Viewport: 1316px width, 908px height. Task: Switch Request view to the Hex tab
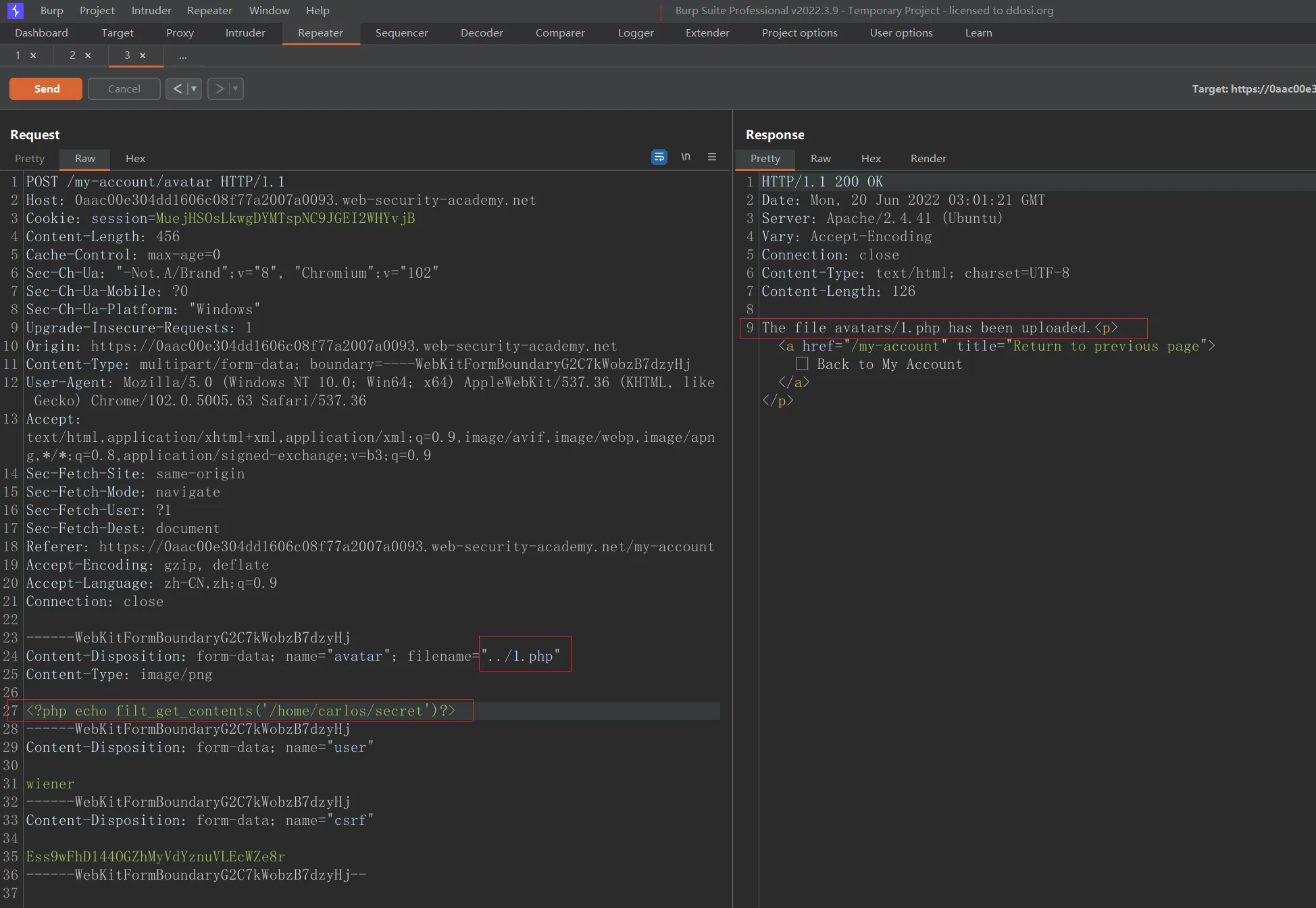point(135,159)
